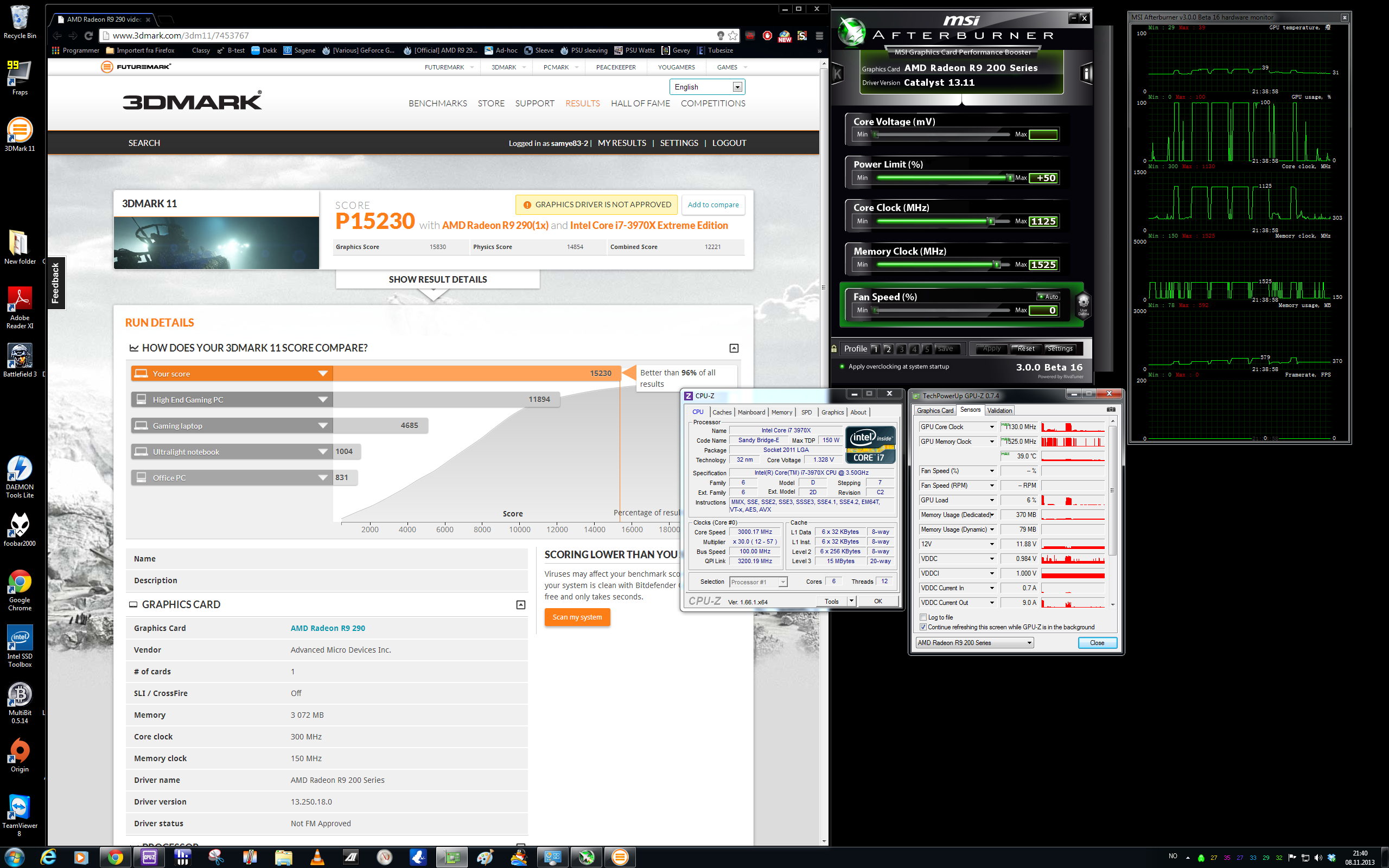This screenshot has height=868, width=1389.
Task: Click the CPU-Z taskbar icon
Action: coord(149,857)
